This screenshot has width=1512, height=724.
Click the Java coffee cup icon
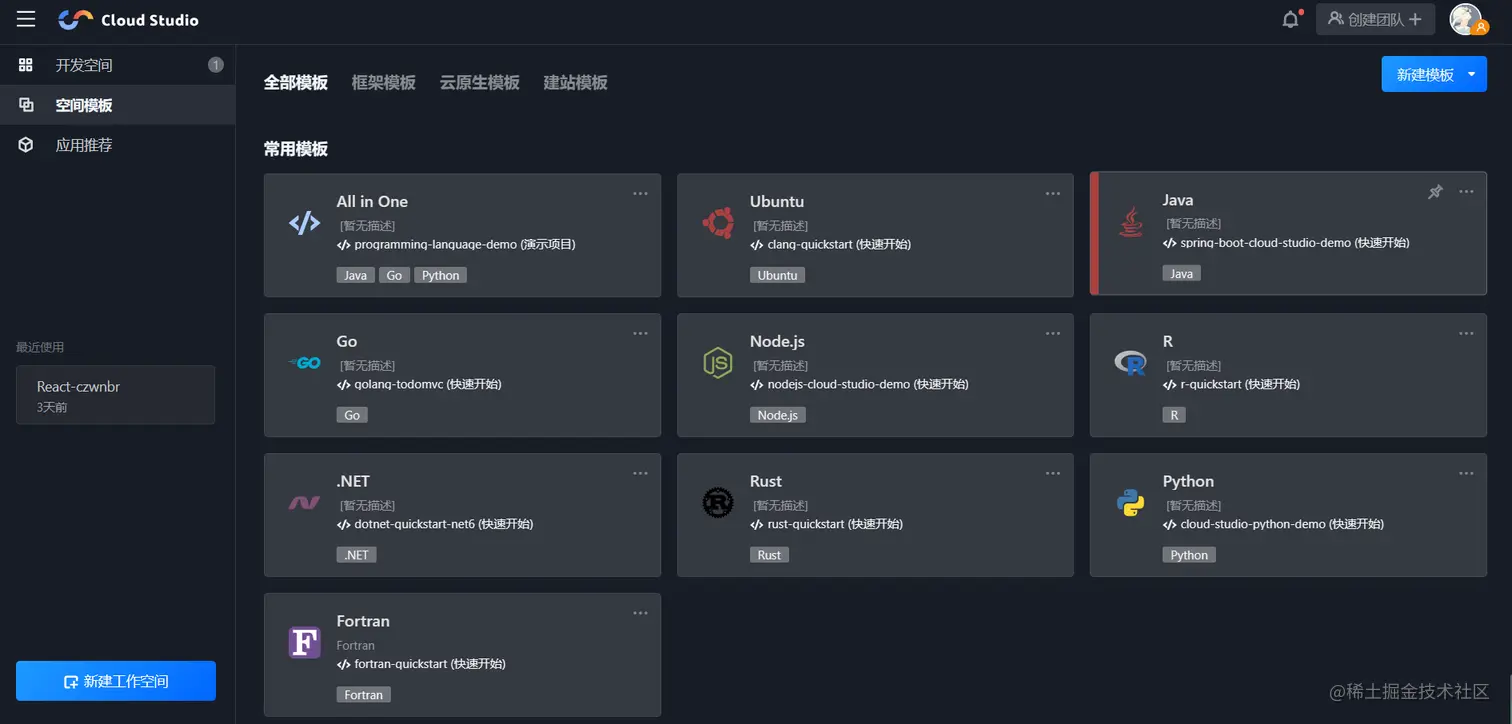(x=1131, y=222)
